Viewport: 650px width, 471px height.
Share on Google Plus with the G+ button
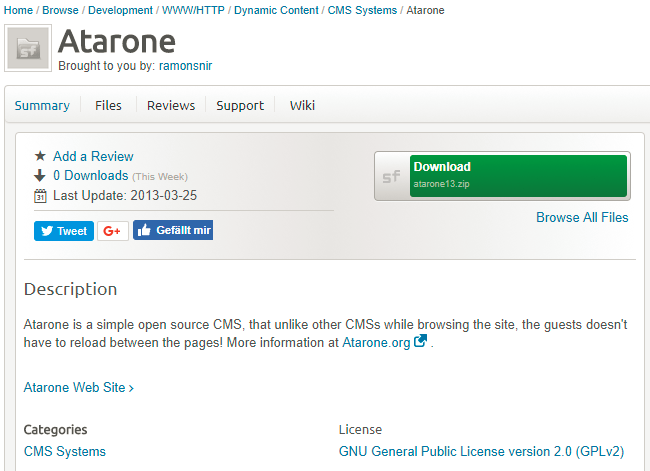113,231
